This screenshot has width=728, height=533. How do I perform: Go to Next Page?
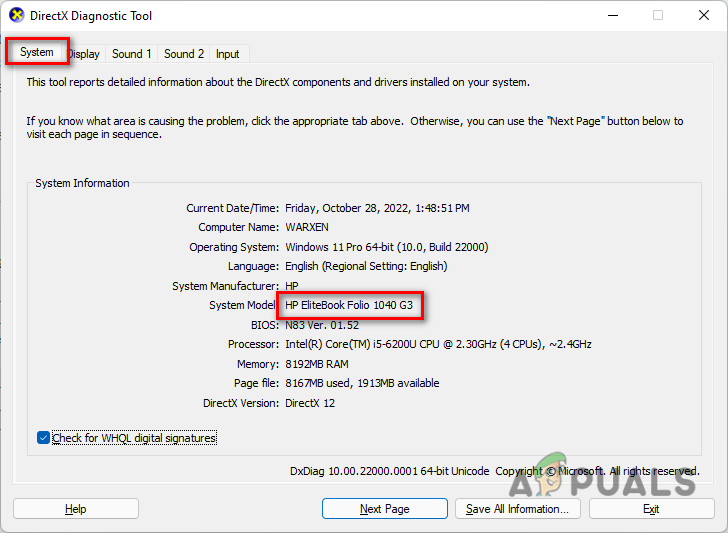384,509
